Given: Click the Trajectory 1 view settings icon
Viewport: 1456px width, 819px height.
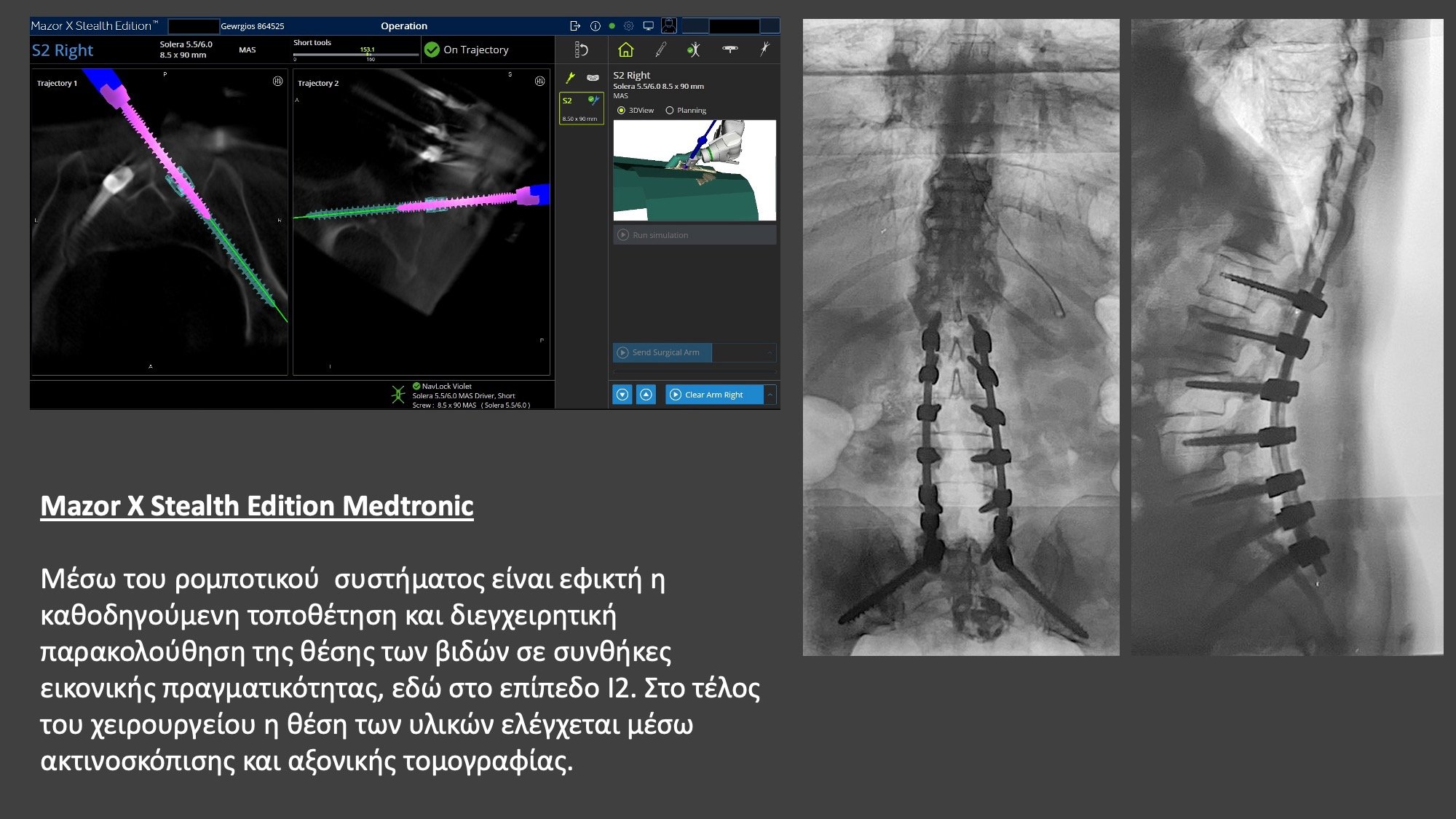Looking at the screenshot, I should click(277, 82).
